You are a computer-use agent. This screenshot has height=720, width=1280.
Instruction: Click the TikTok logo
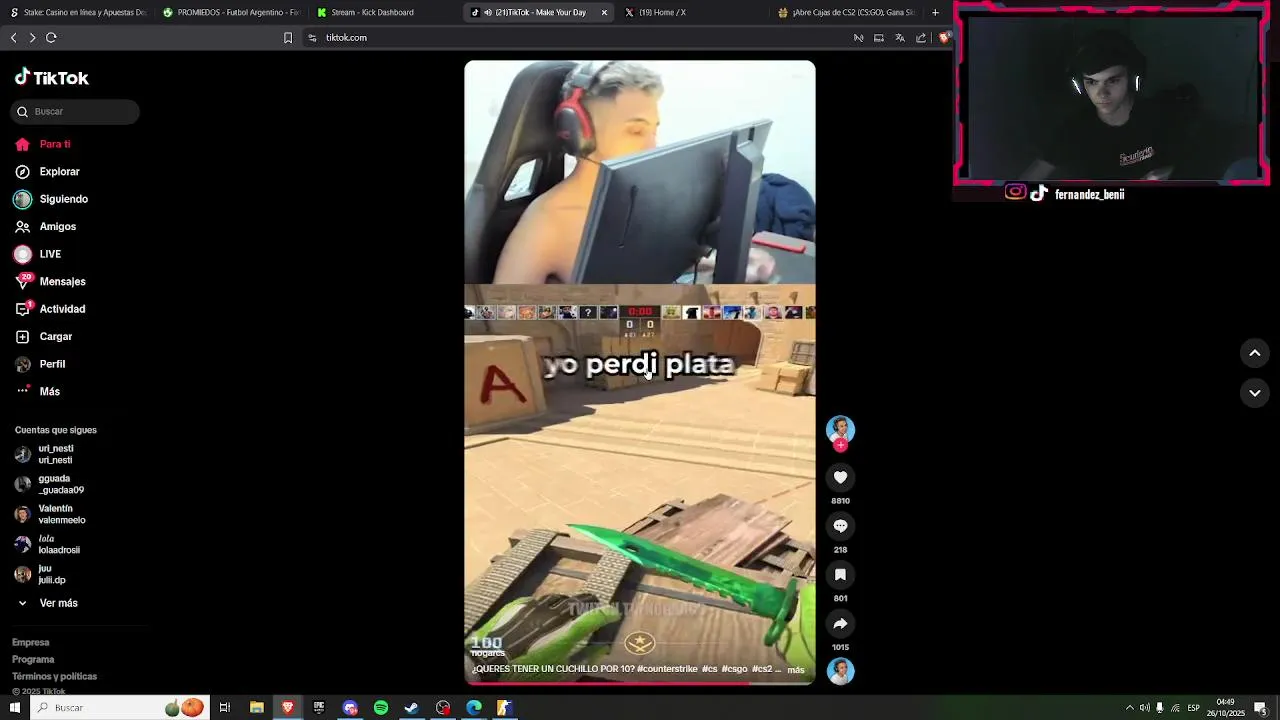(x=51, y=78)
